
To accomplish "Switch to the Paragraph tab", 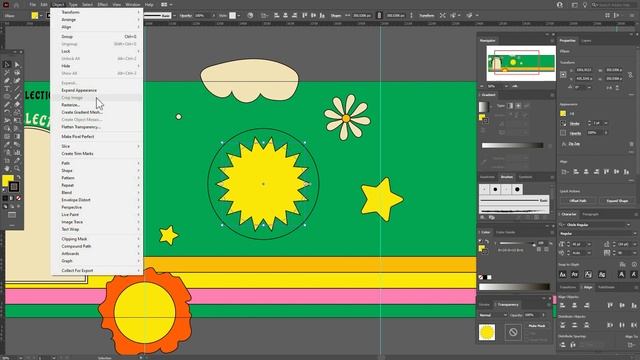I will click(590, 214).
